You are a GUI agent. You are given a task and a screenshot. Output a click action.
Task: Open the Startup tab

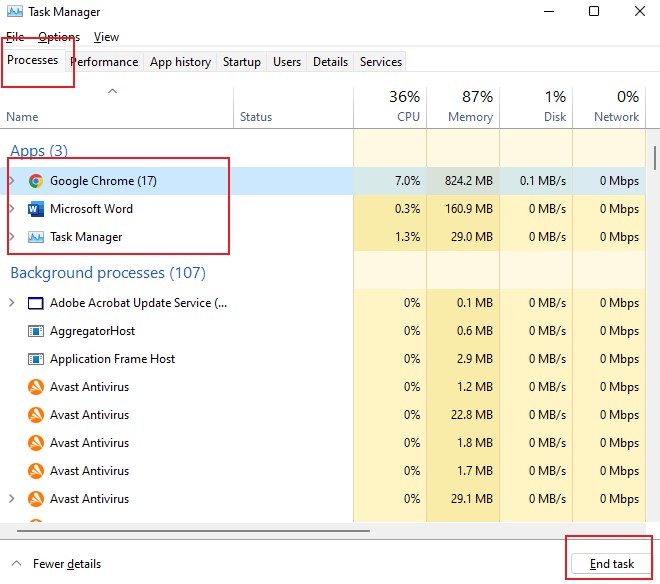(x=242, y=62)
